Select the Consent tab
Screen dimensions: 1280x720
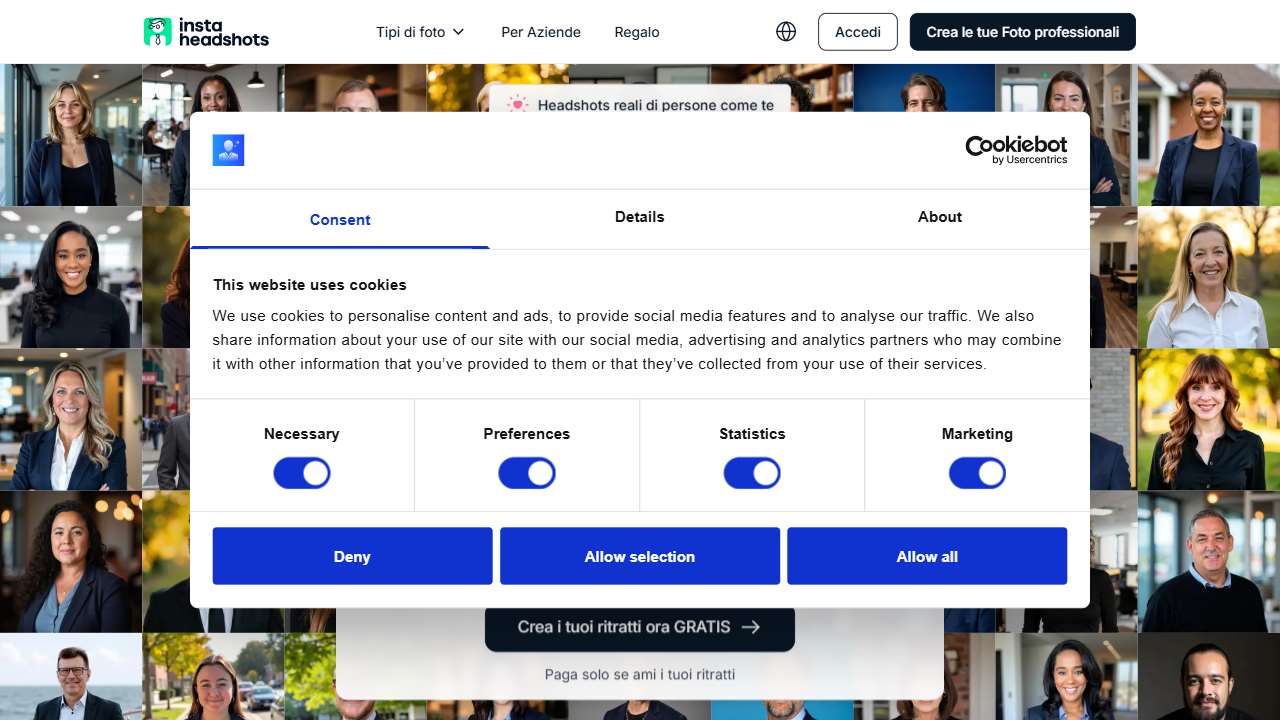340,220
